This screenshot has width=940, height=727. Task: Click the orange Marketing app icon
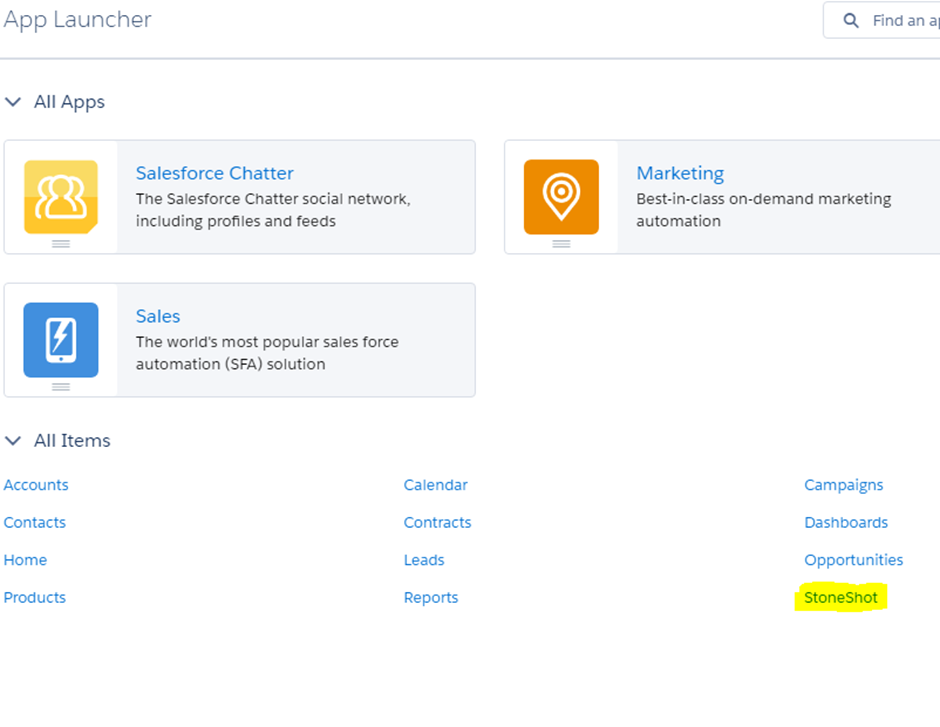click(561, 197)
